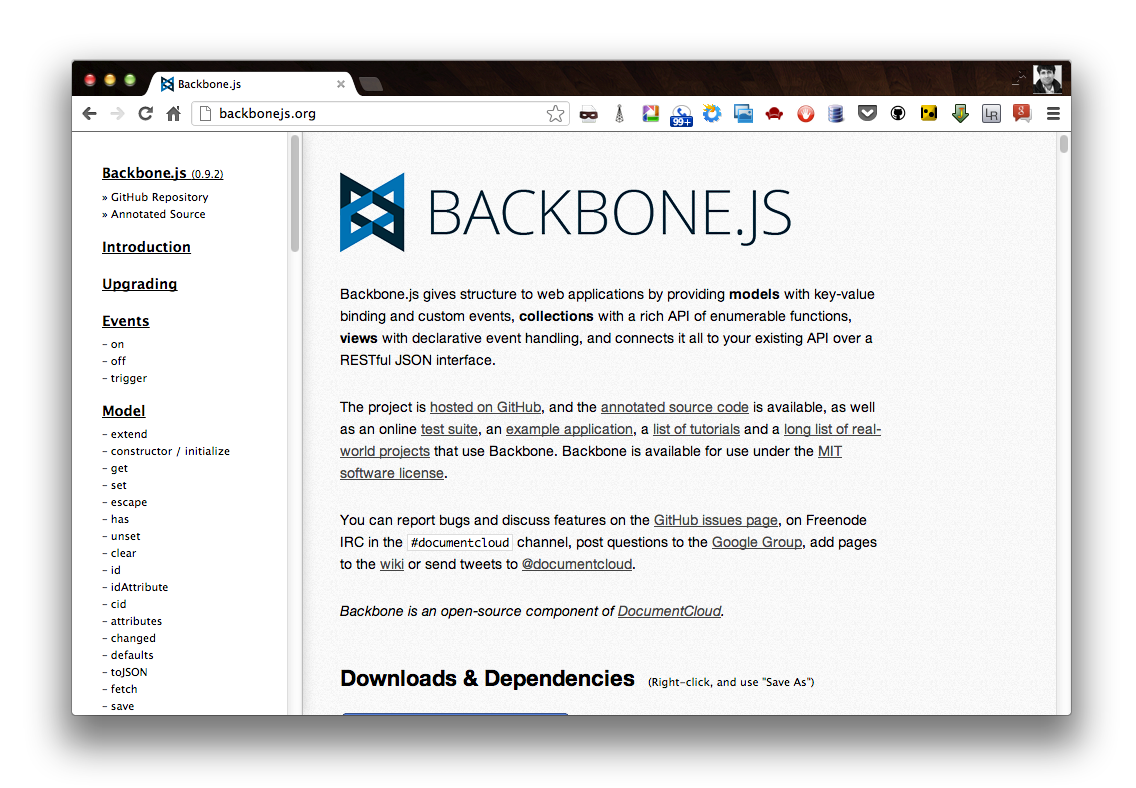1136x788 pixels.
Task: Click the radio tower extension icon
Action: [619, 114]
